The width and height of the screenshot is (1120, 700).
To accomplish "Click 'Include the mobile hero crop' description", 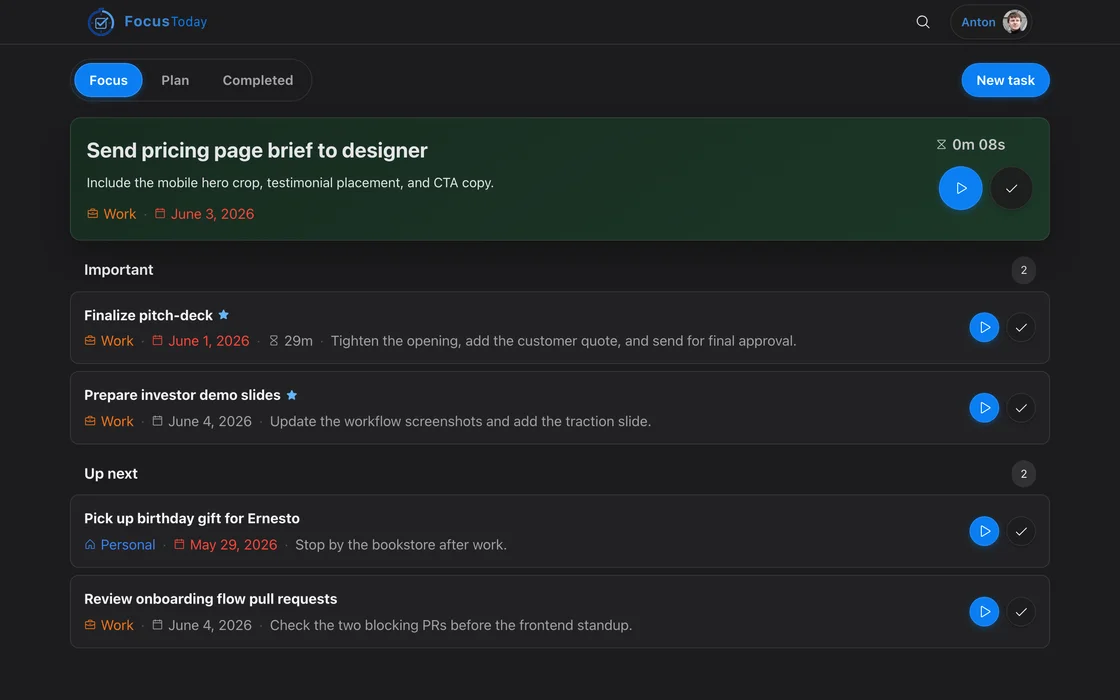I will click(290, 183).
